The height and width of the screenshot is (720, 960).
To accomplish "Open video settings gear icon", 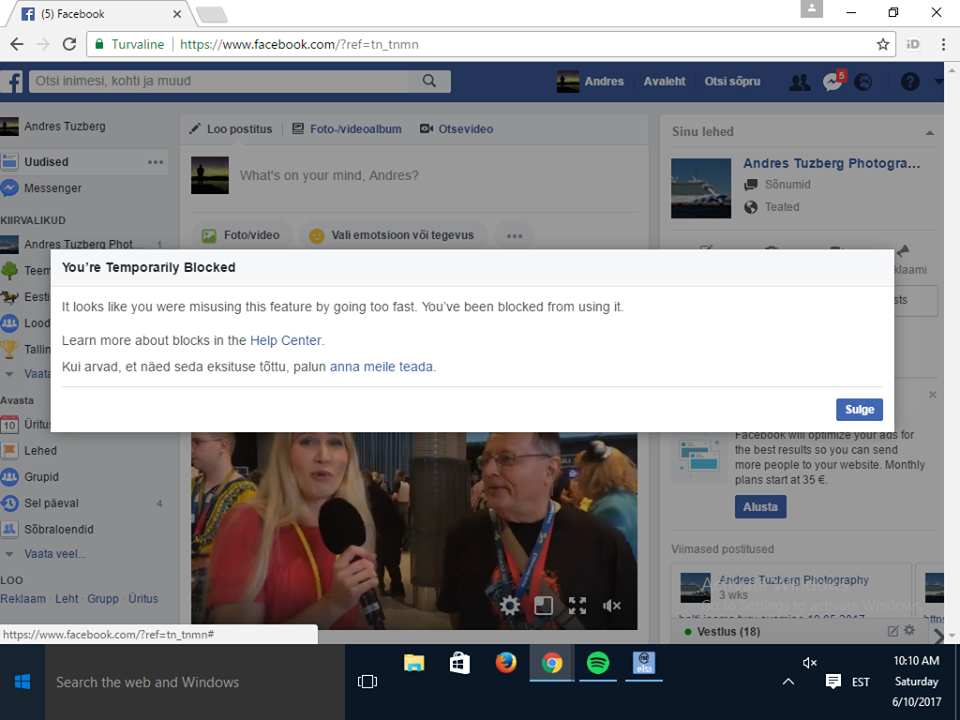I will pyautogui.click(x=509, y=606).
